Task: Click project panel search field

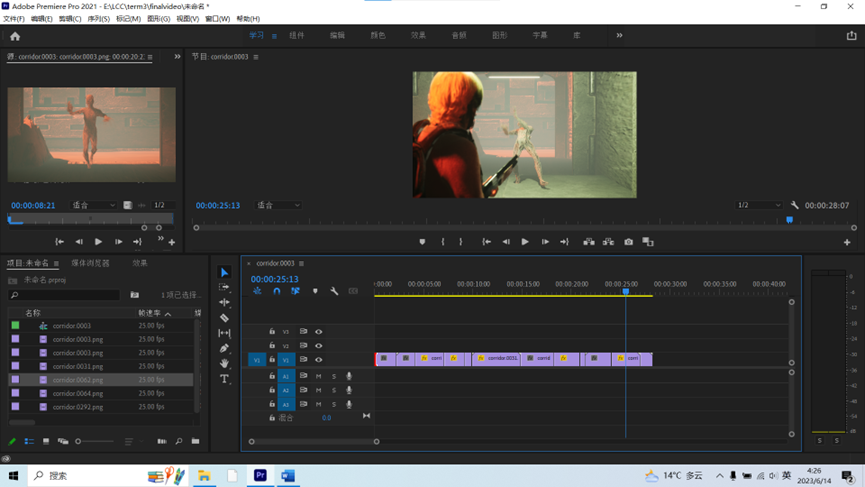Action: (x=65, y=295)
